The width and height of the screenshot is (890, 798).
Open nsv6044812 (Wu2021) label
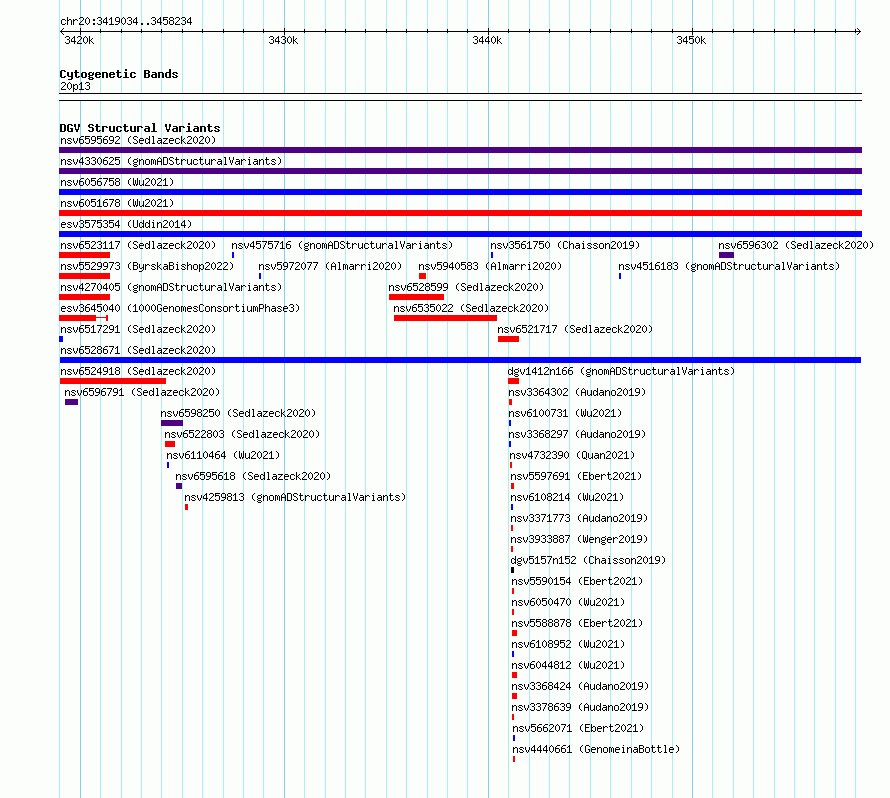[x=568, y=665]
